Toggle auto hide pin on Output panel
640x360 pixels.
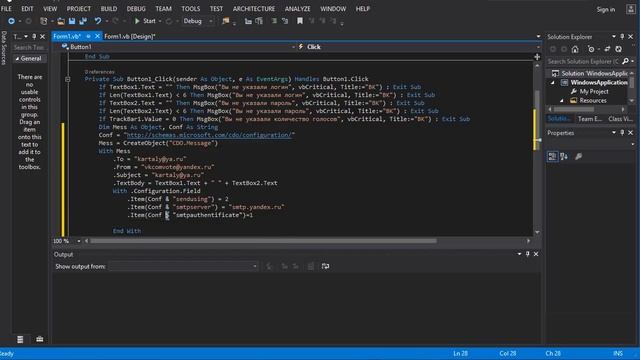[x=528, y=254]
